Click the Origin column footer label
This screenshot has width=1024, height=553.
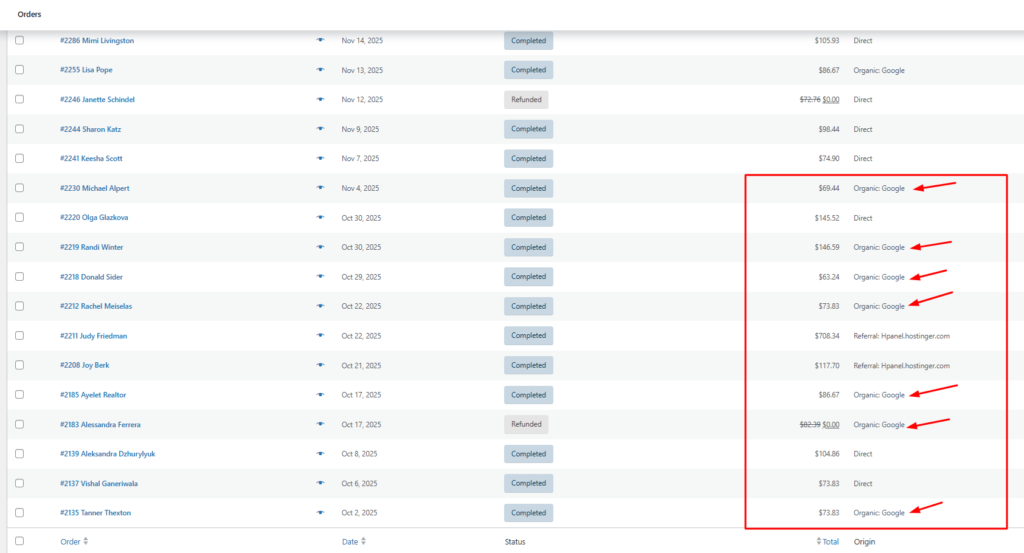click(865, 541)
